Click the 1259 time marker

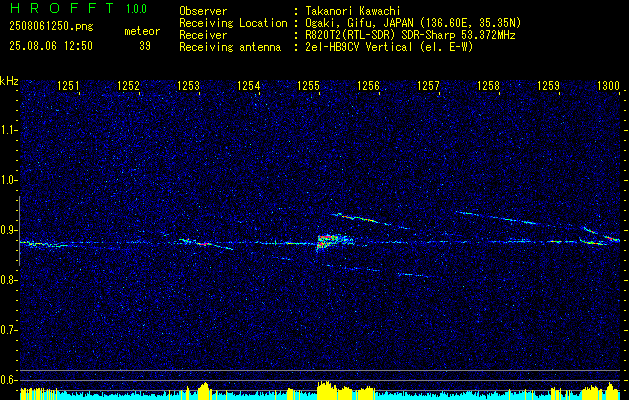pos(548,85)
